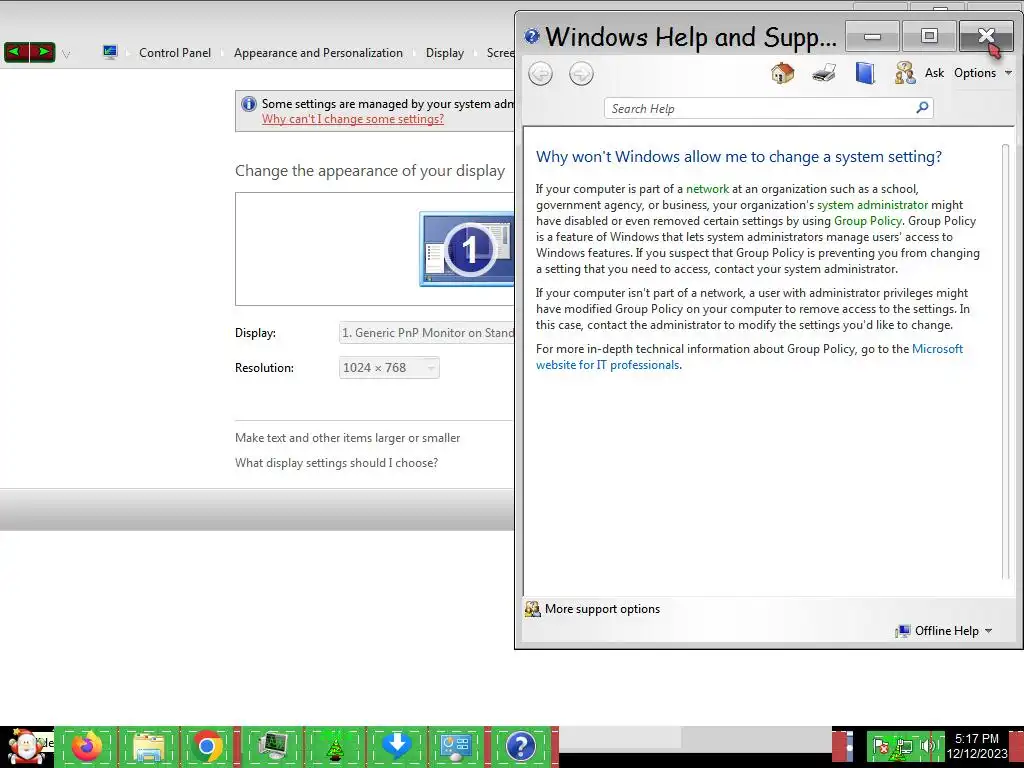Open Microsoft website for IT professionals link
1024x768 pixels.
[749, 357]
